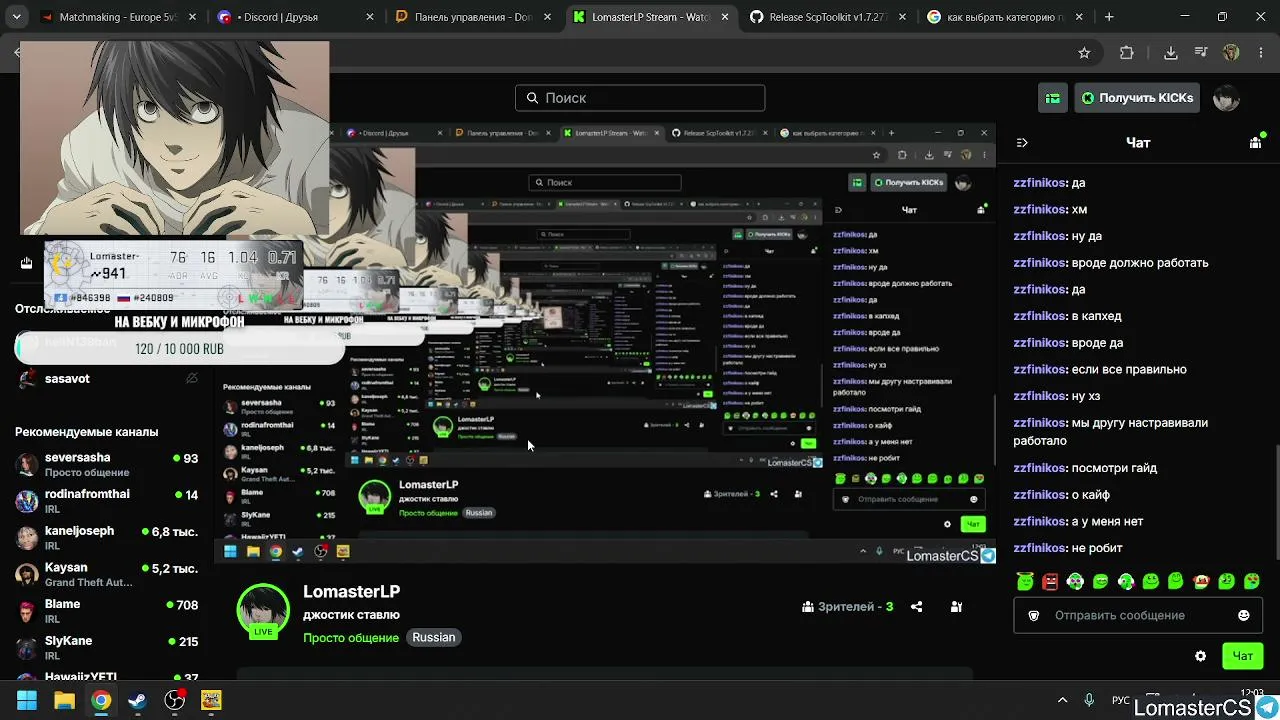Click the zzfinikos username on 'посмотри гайд'
This screenshot has width=1280, height=720.
coord(1039,468)
